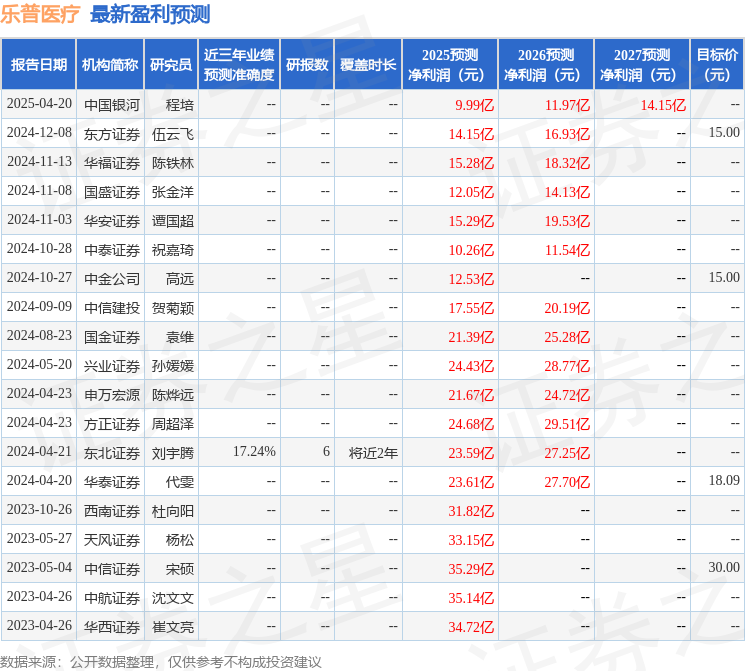Click the 东北证券 cell
This screenshot has height=671, width=745.
(112, 453)
